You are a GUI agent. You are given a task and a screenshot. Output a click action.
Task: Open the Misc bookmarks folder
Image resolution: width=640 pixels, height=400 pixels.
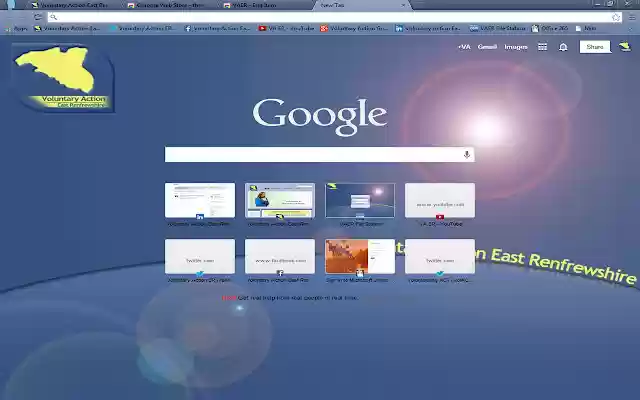pos(586,29)
